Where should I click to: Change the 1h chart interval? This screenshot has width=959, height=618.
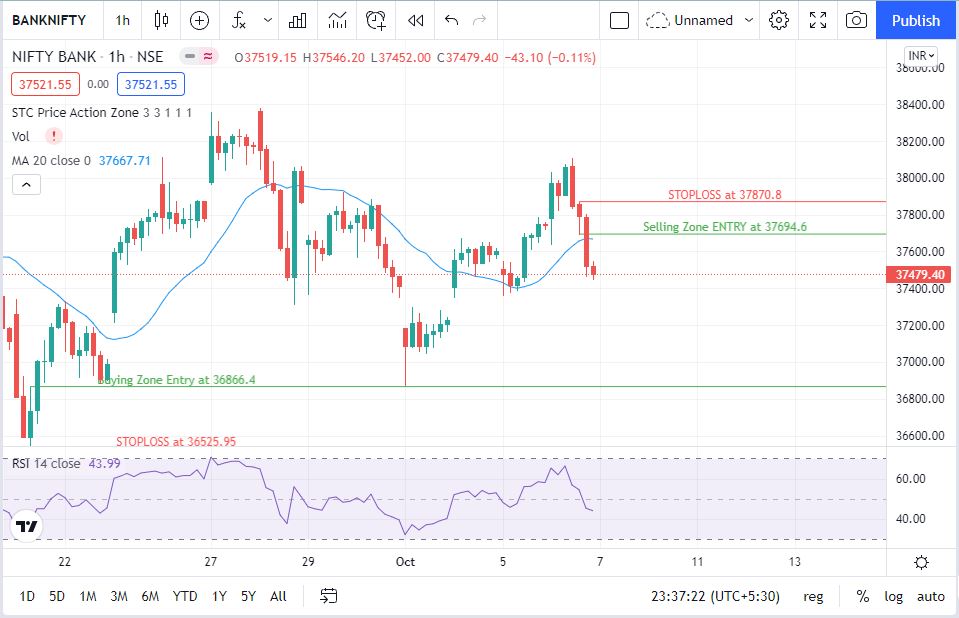tap(122, 20)
